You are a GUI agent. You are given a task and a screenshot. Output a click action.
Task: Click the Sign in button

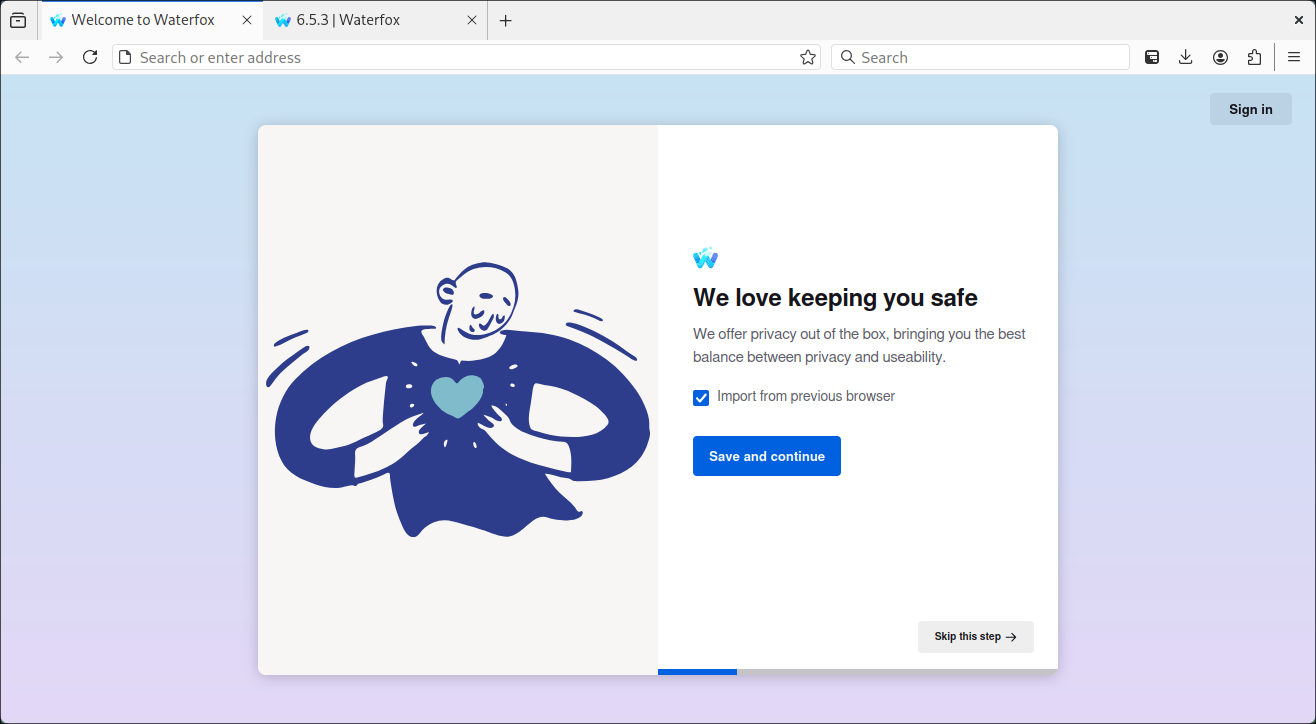pyautogui.click(x=1251, y=109)
